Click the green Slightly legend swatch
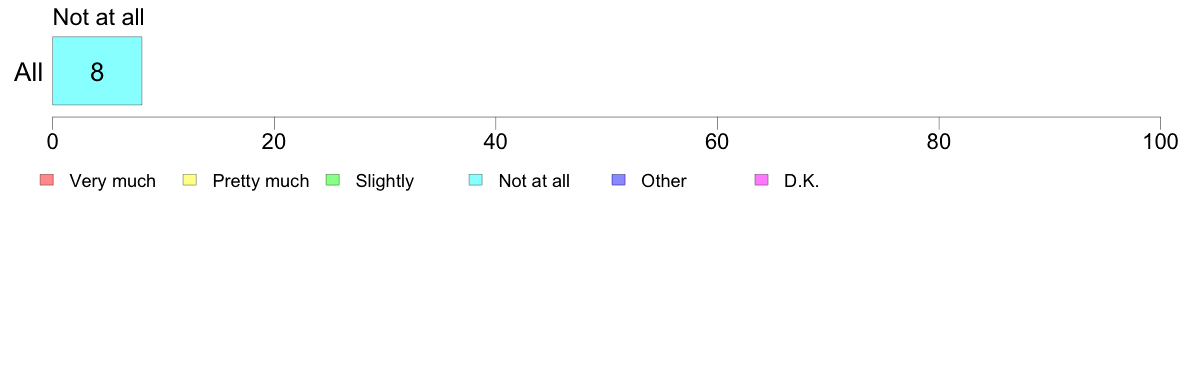Image resolution: width=1188 pixels, height=368 pixels. (x=333, y=180)
